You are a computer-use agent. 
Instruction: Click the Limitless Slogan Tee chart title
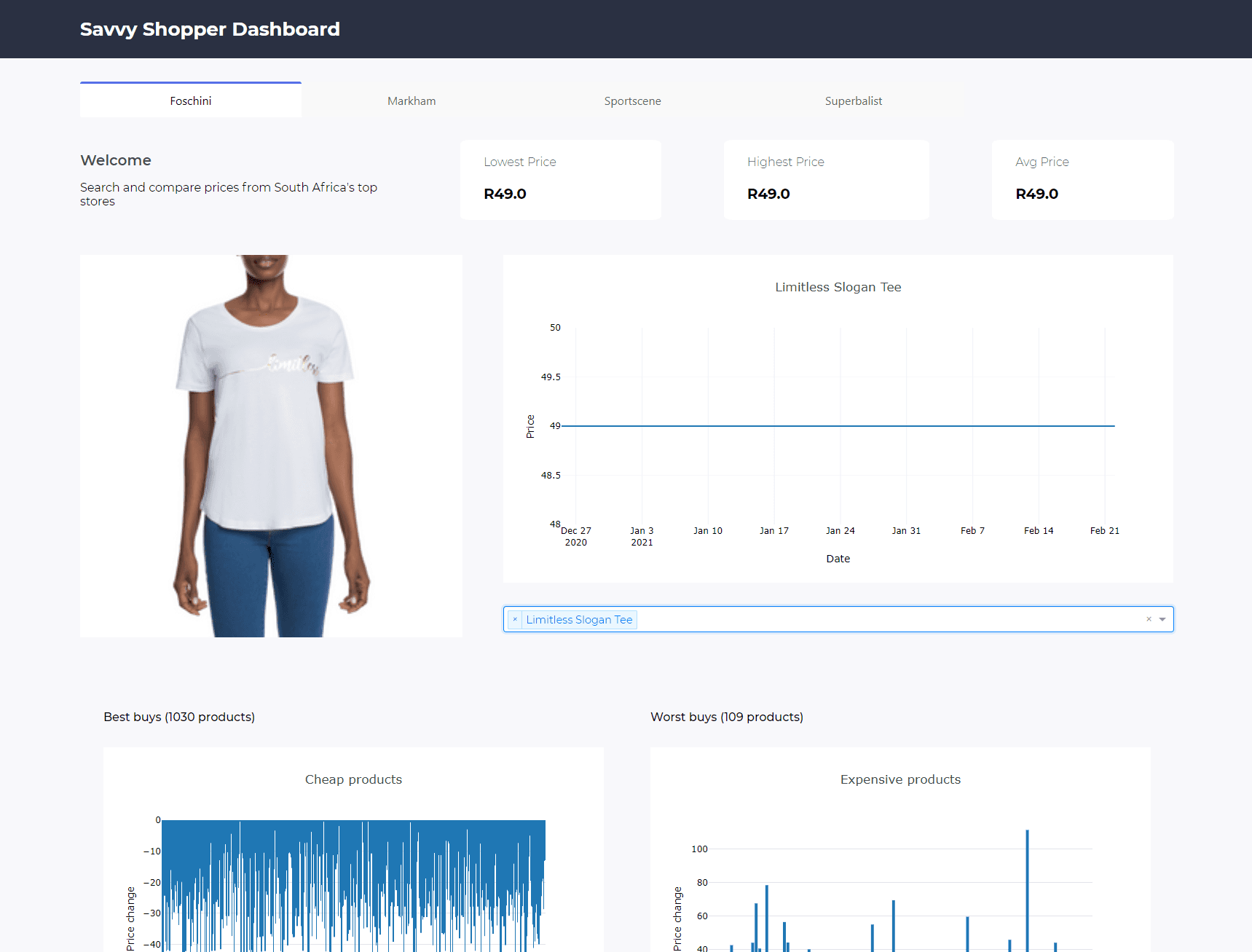[x=837, y=287]
